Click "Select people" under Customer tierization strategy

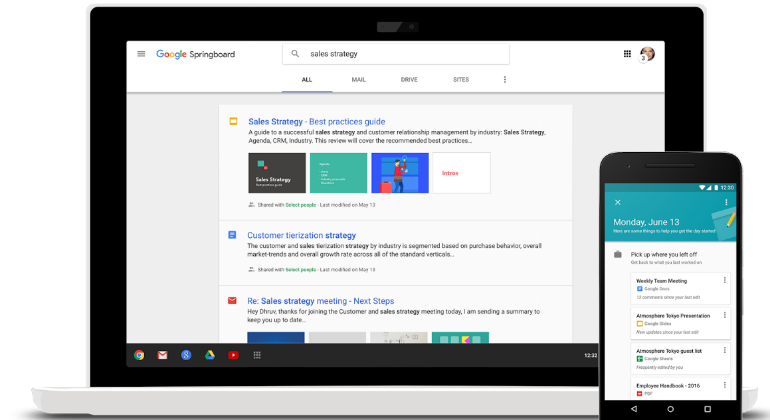(x=301, y=270)
